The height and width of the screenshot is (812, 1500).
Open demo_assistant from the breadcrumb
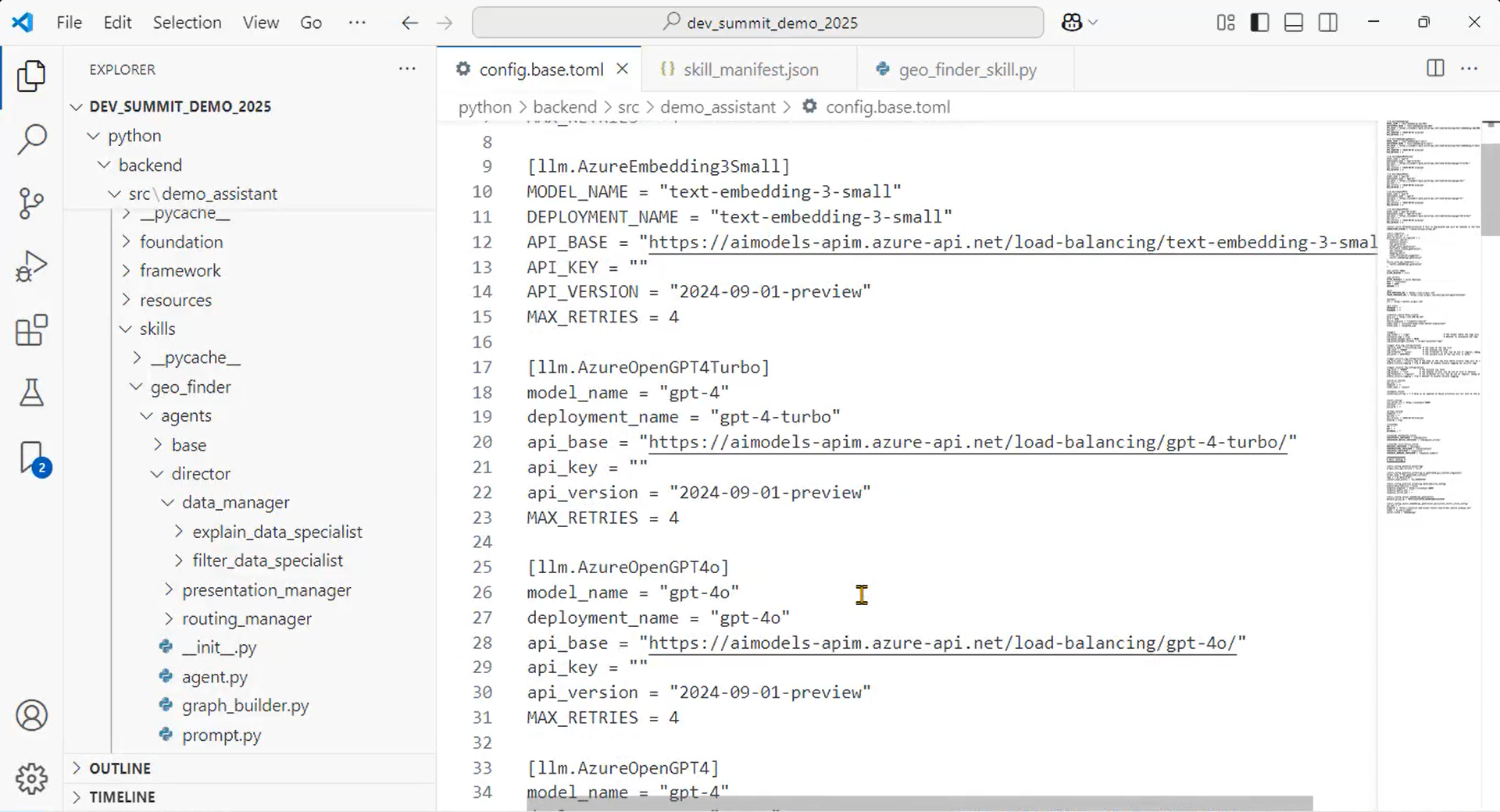(x=716, y=107)
